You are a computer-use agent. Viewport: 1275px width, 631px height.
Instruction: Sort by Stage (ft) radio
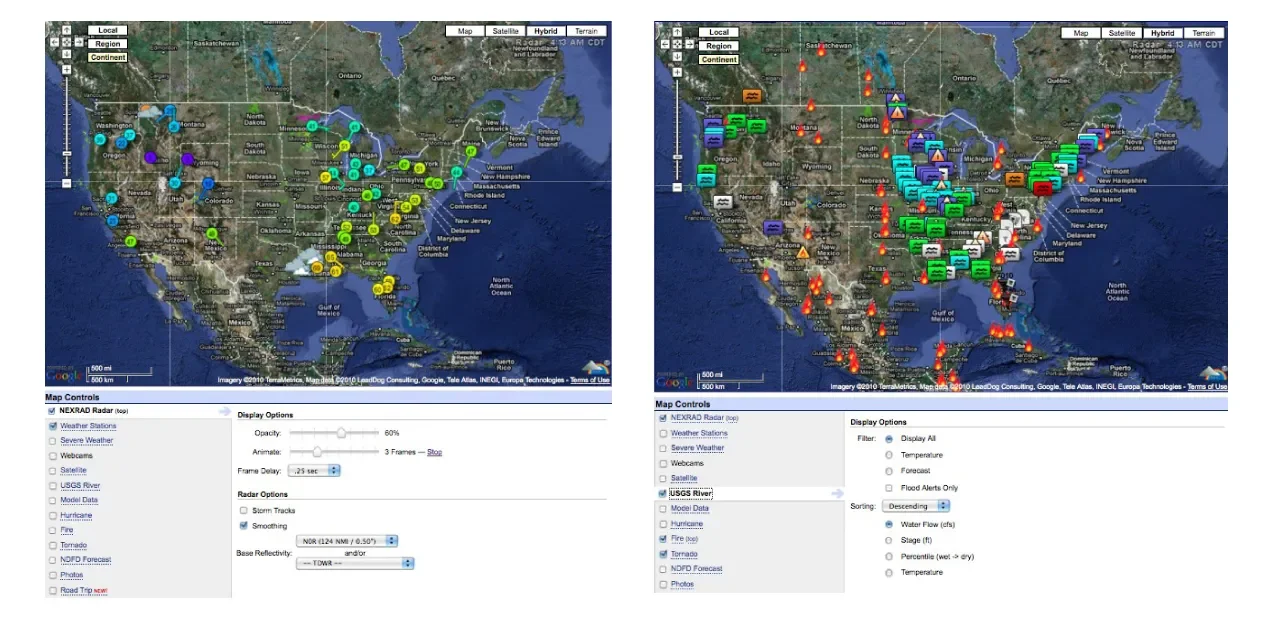click(888, 540)
